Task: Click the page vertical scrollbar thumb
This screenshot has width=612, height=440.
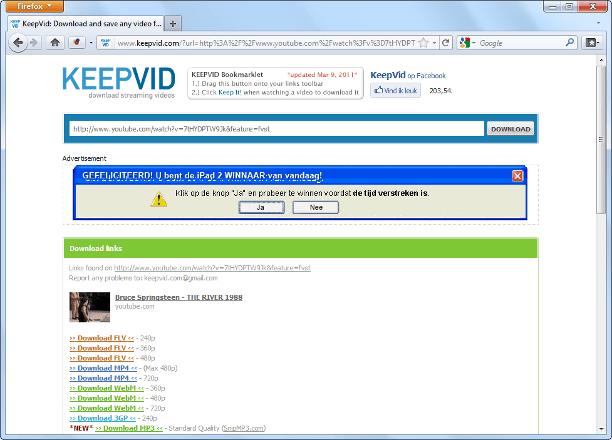Action: tap(601, 140)
